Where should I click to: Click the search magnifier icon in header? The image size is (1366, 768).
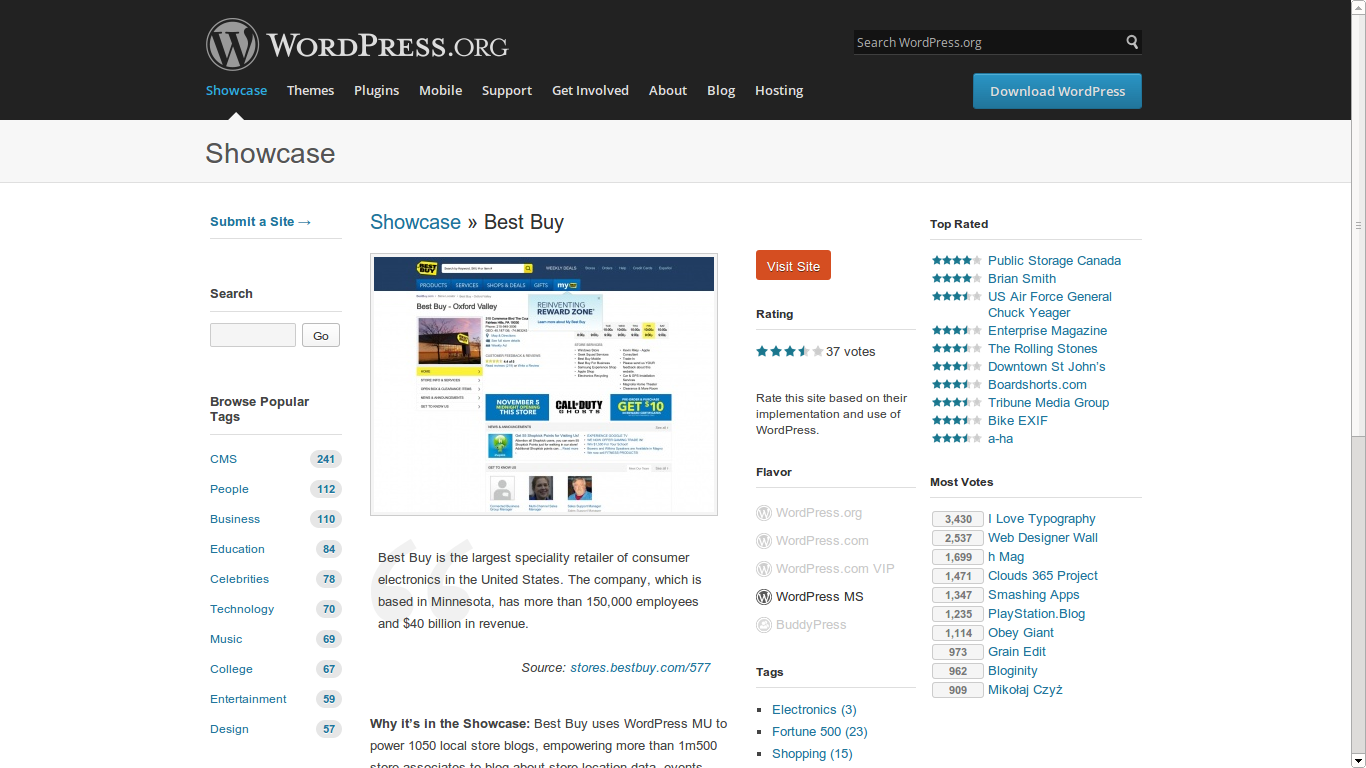1132,42
